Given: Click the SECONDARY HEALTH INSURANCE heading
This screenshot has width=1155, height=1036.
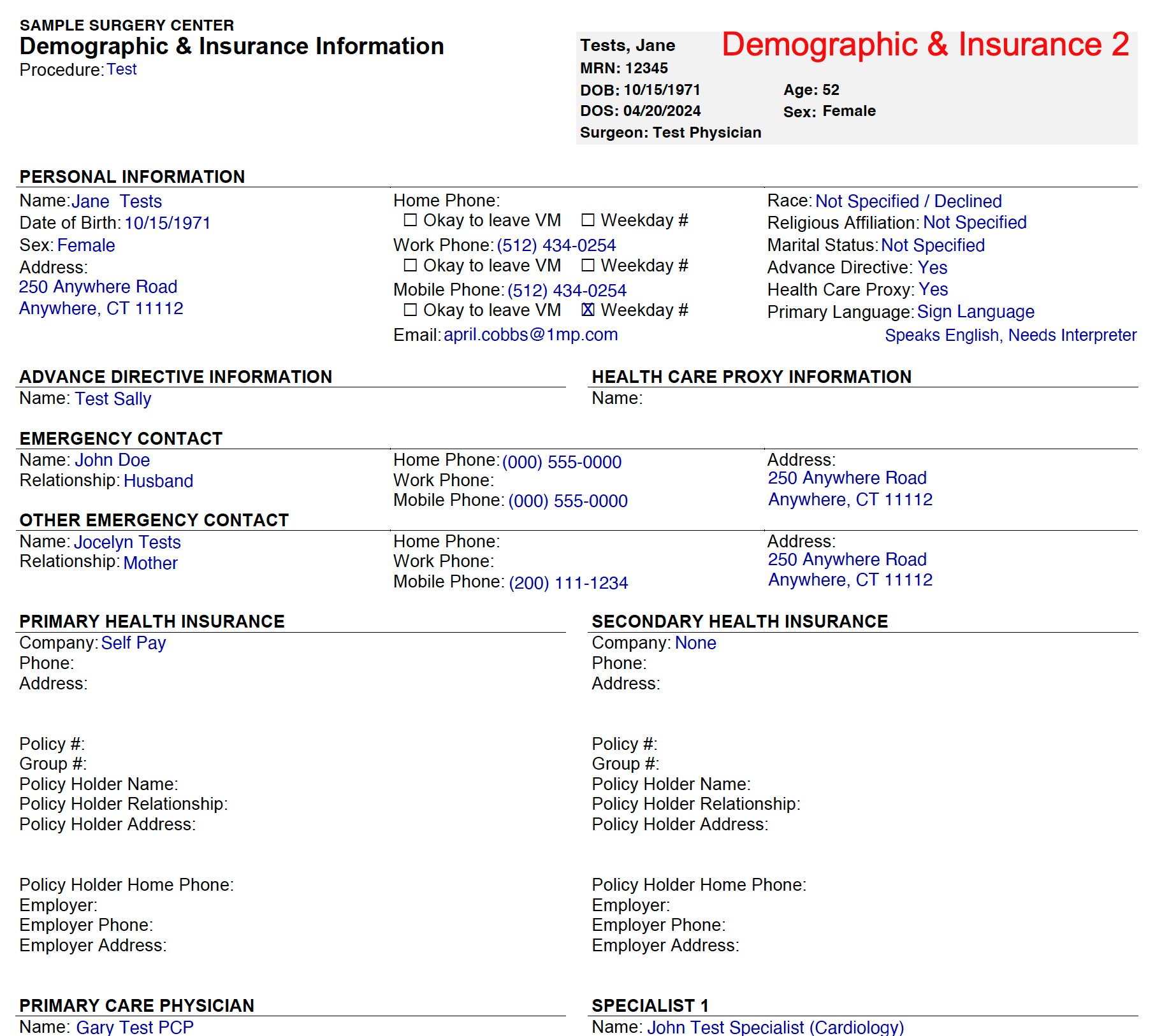Looking at the screenshot, I should 740,621.
